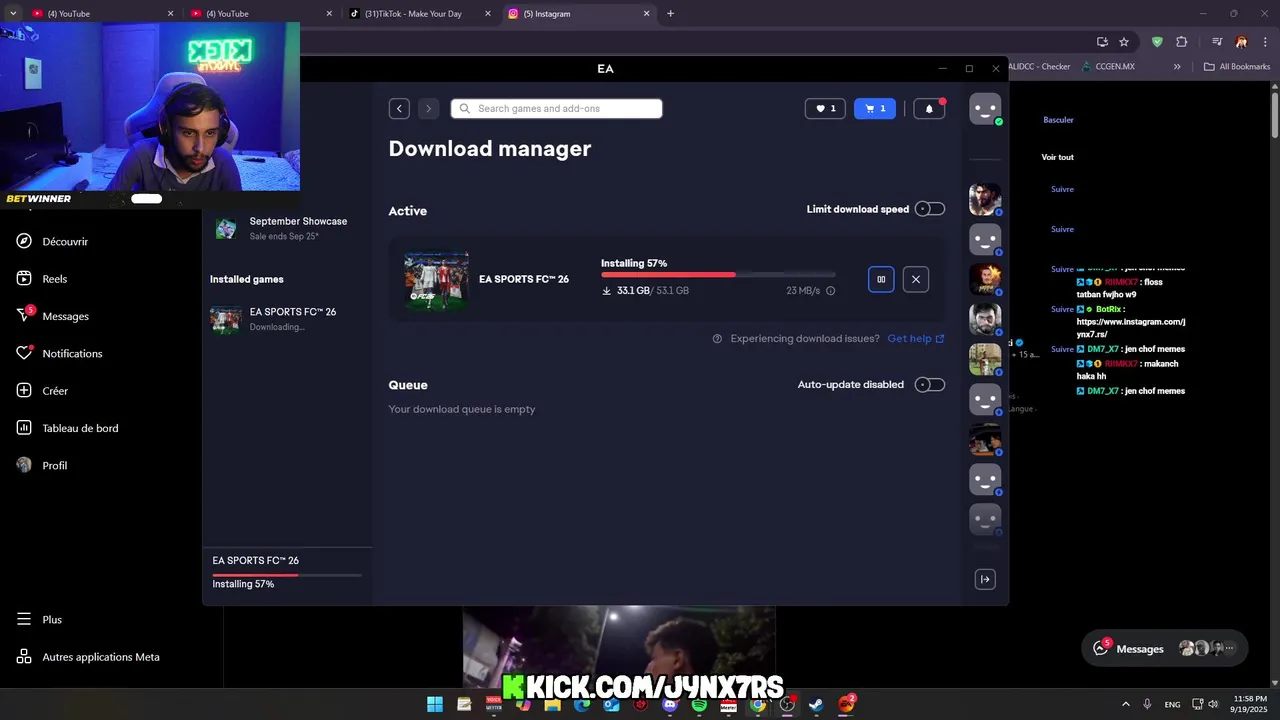The height and width of the screenshot is (720, 1280).
Task: Go forward in EA app navigation
Action: pyautogui.click(x=429, y=108)
